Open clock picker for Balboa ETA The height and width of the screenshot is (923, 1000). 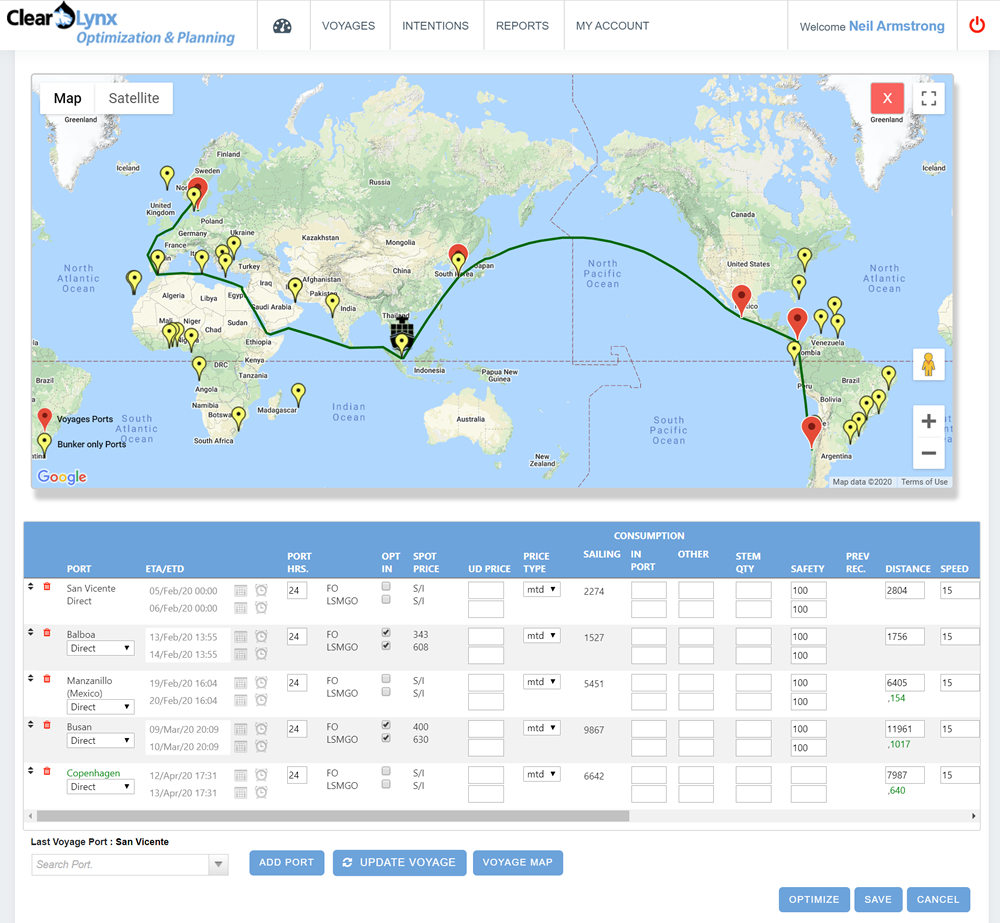[x=261, y=636]
